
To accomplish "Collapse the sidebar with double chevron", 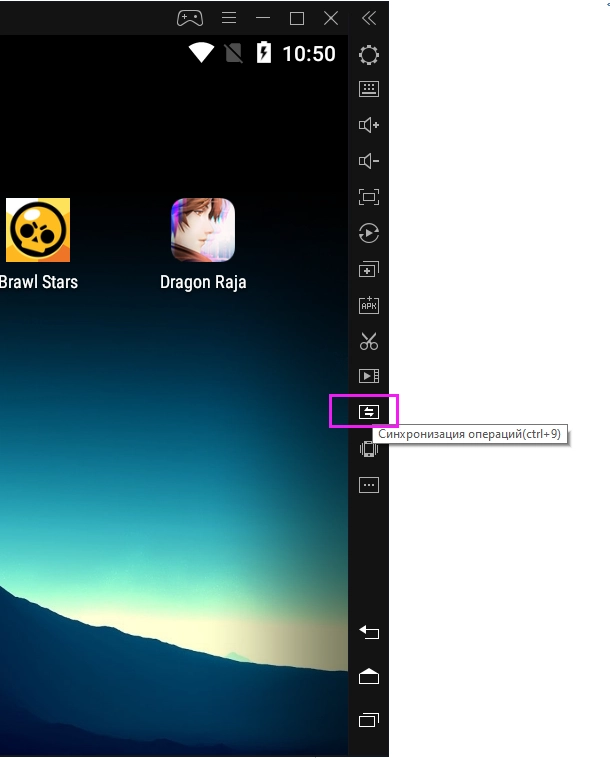I will [x=369, y=18].
